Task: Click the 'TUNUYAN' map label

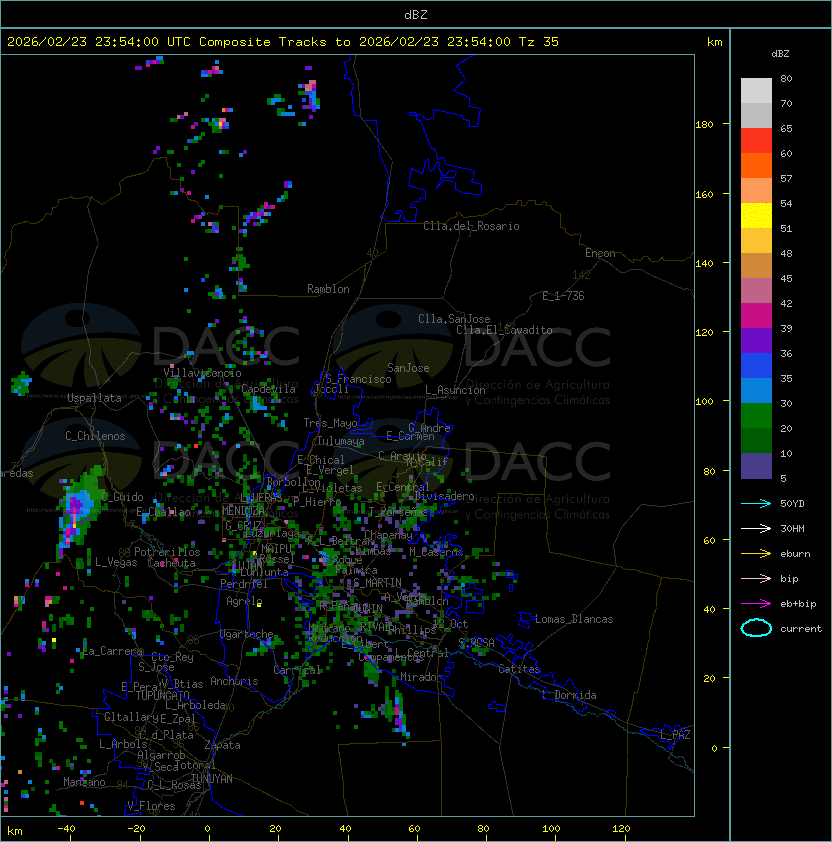Action: (212, 779)
